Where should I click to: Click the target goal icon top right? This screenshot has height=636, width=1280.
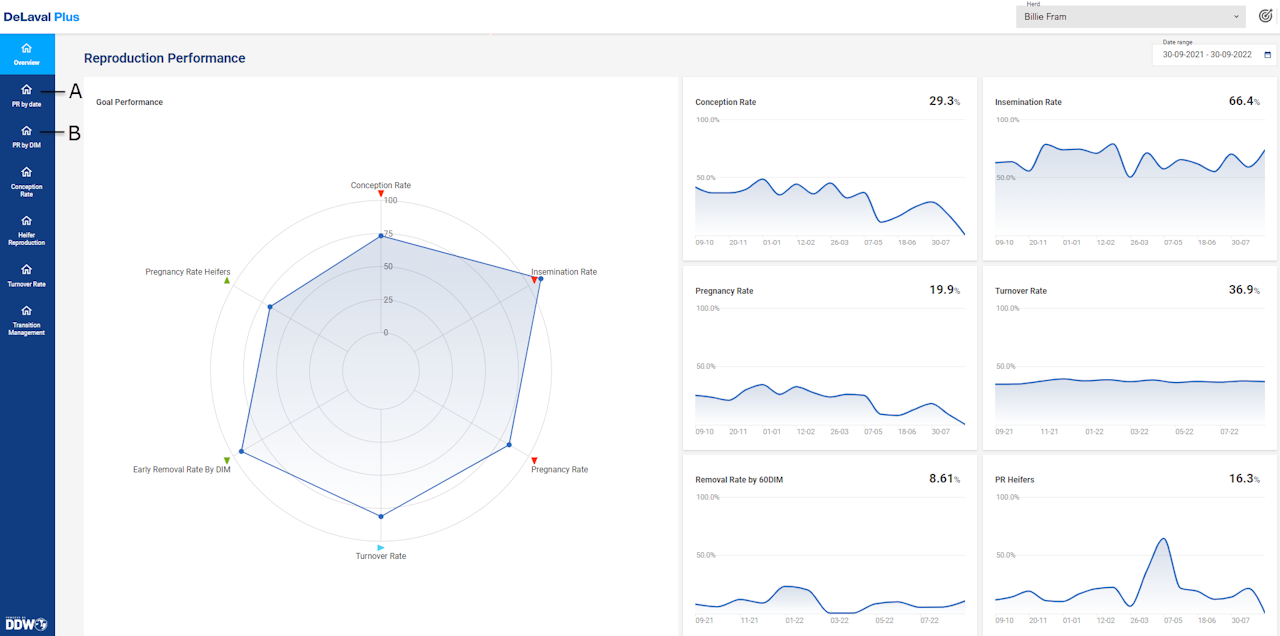(x=1265, y=16)
